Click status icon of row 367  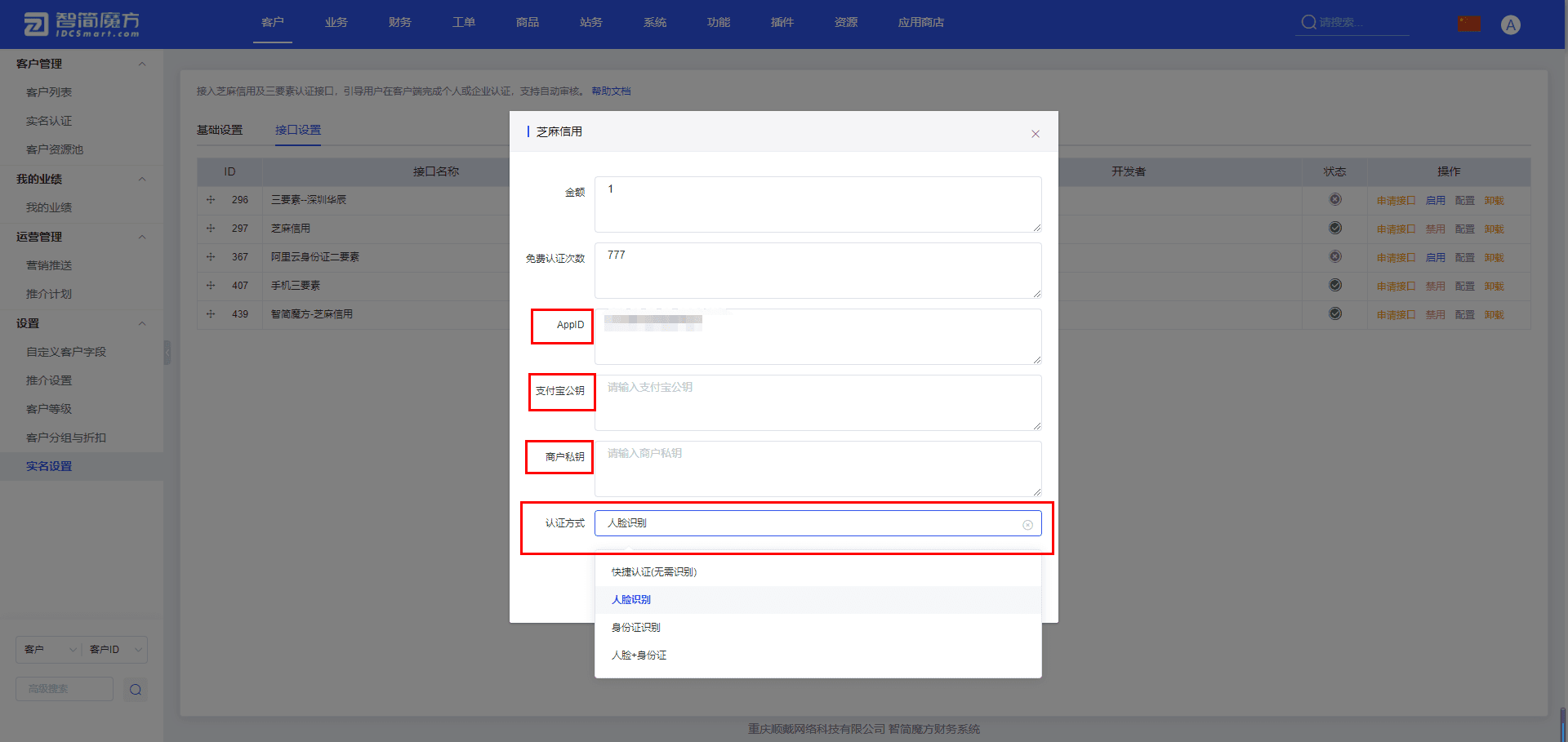1335,256
